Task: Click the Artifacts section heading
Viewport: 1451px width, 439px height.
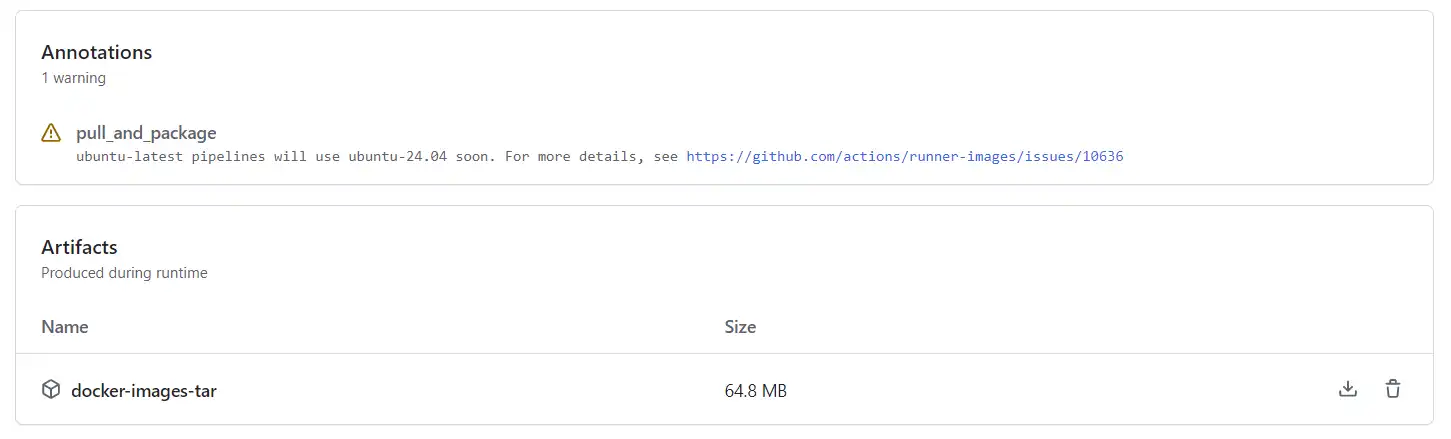Action: [x=79, y=247]
